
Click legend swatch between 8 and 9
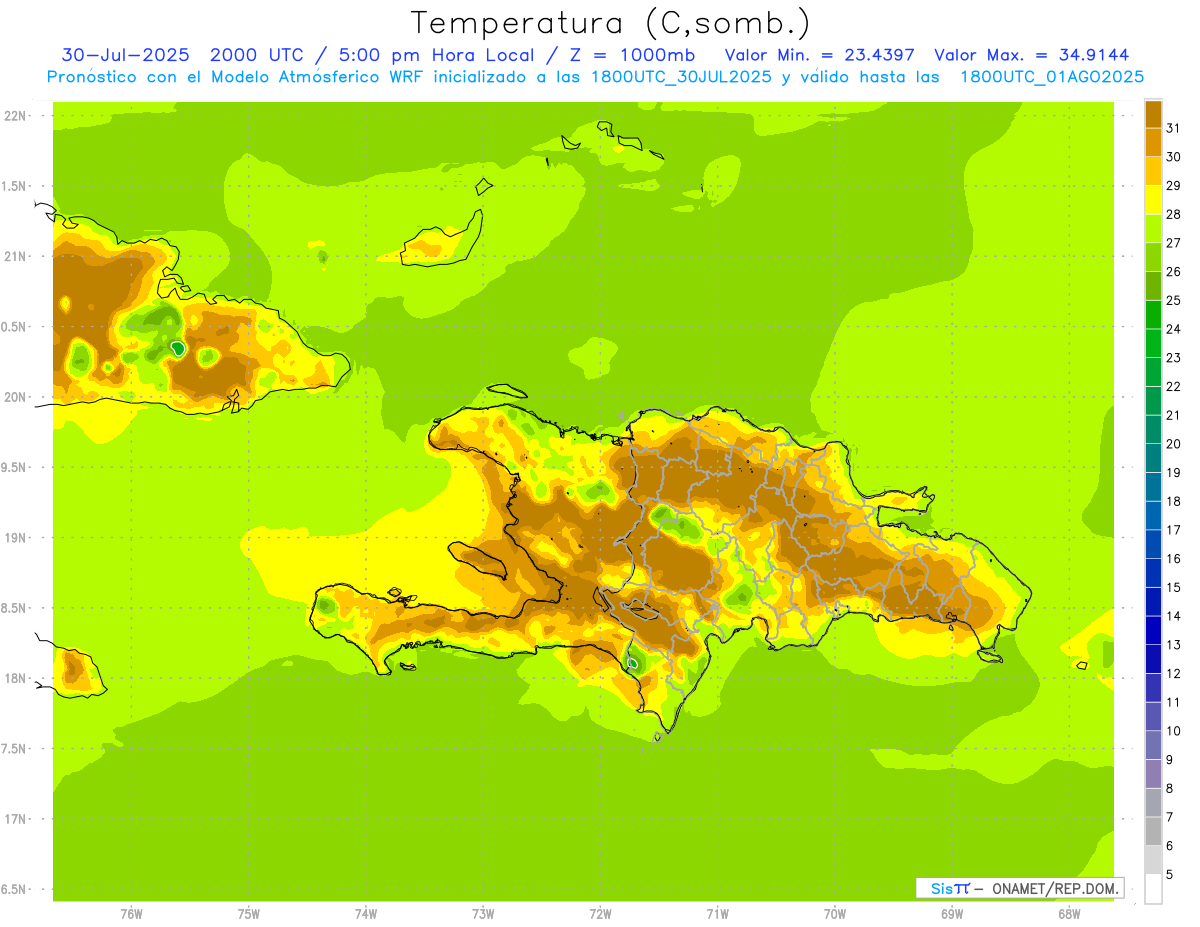[1153, 773]
